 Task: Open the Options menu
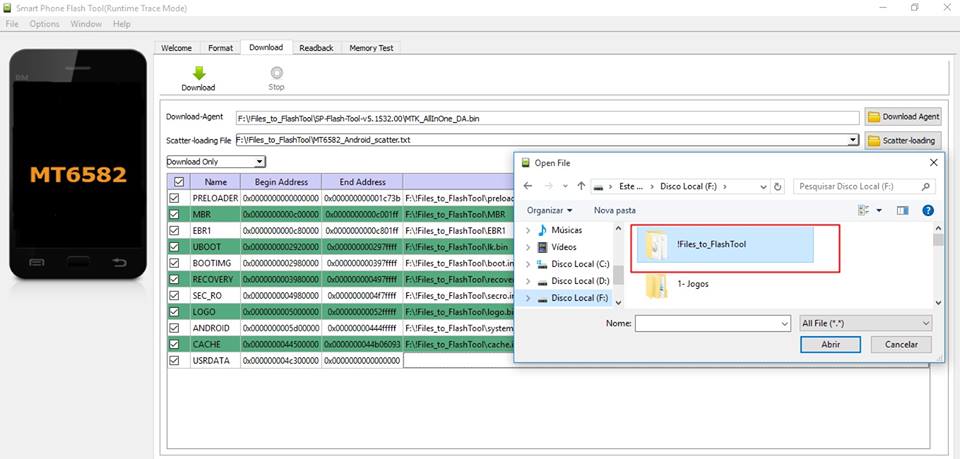pyautogui.click(x=45, y=24)
